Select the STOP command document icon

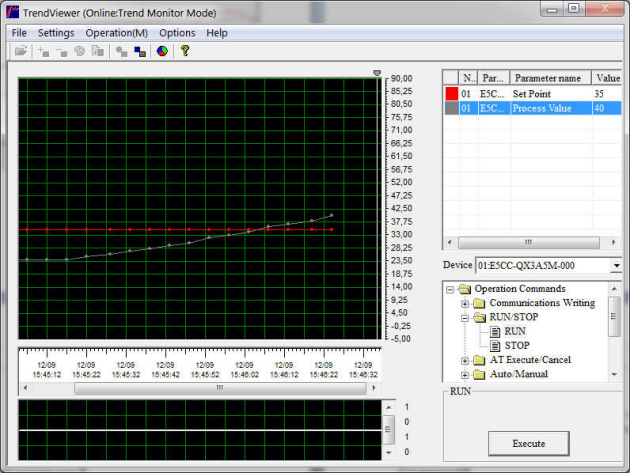click(495, 346)
